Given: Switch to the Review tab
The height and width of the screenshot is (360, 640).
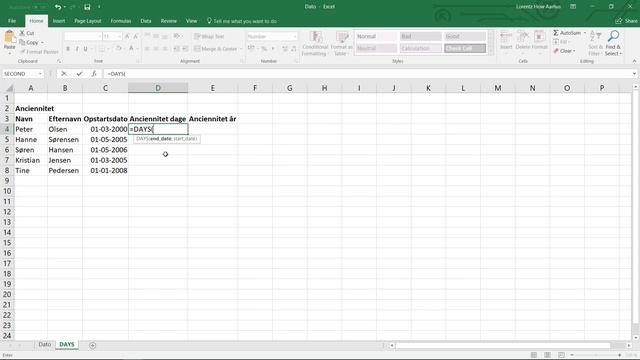Looking at the screenshot, I should pyautogui.click(x=169, y=21).
